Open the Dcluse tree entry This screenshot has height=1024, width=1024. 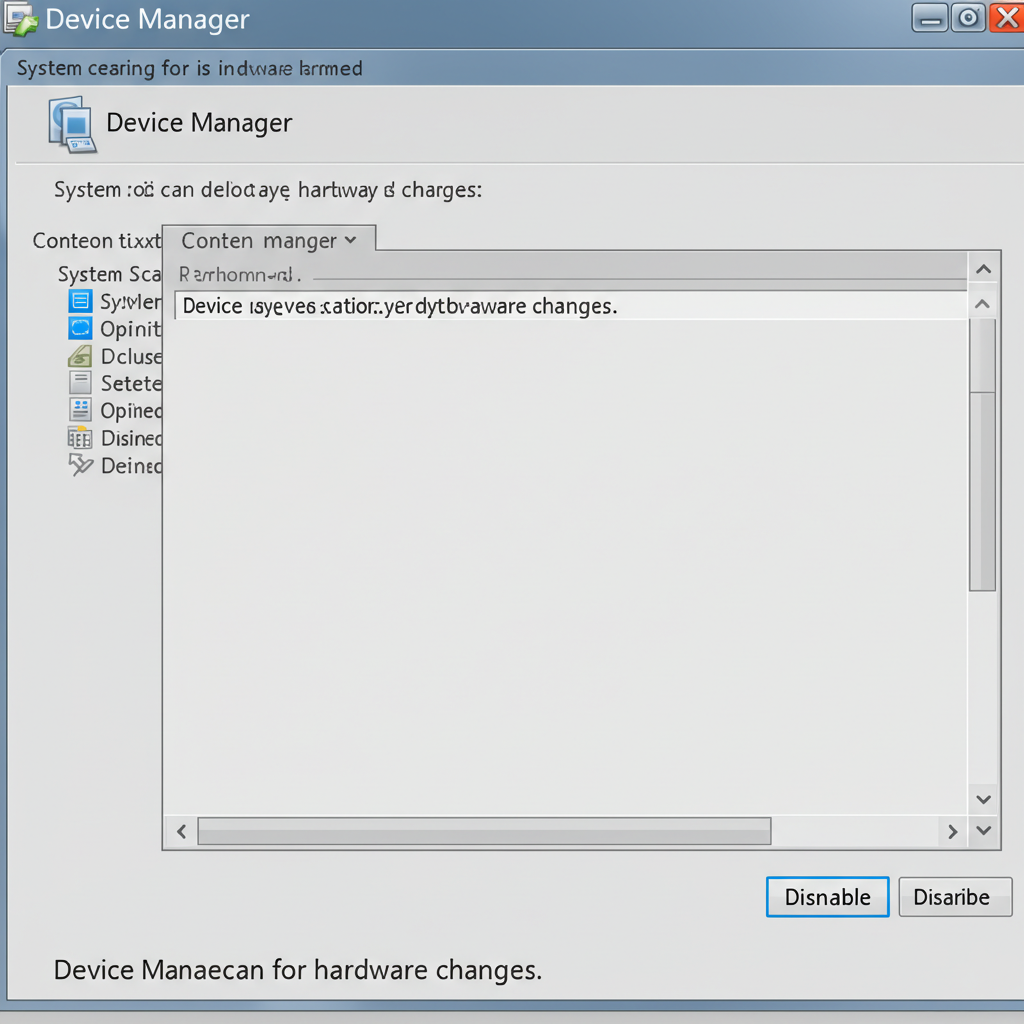[x=131, y=357]
